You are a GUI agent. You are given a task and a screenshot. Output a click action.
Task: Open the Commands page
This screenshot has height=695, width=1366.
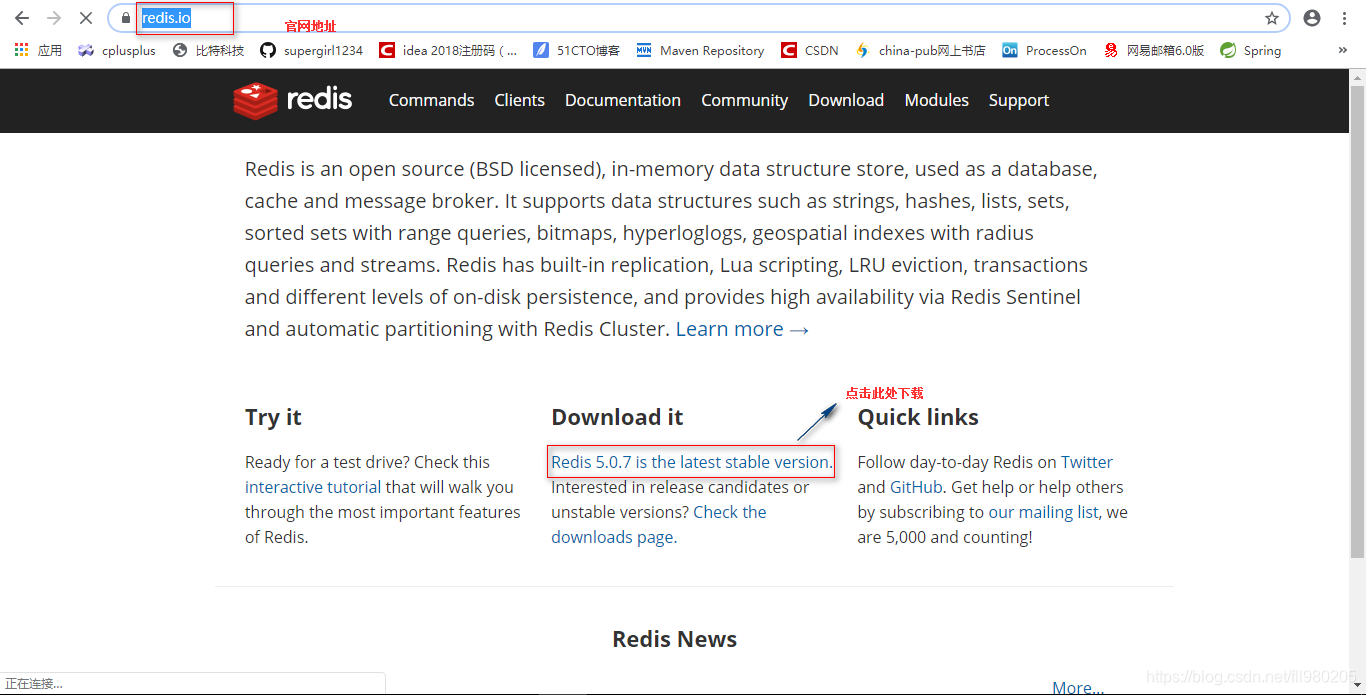[431, 100]
